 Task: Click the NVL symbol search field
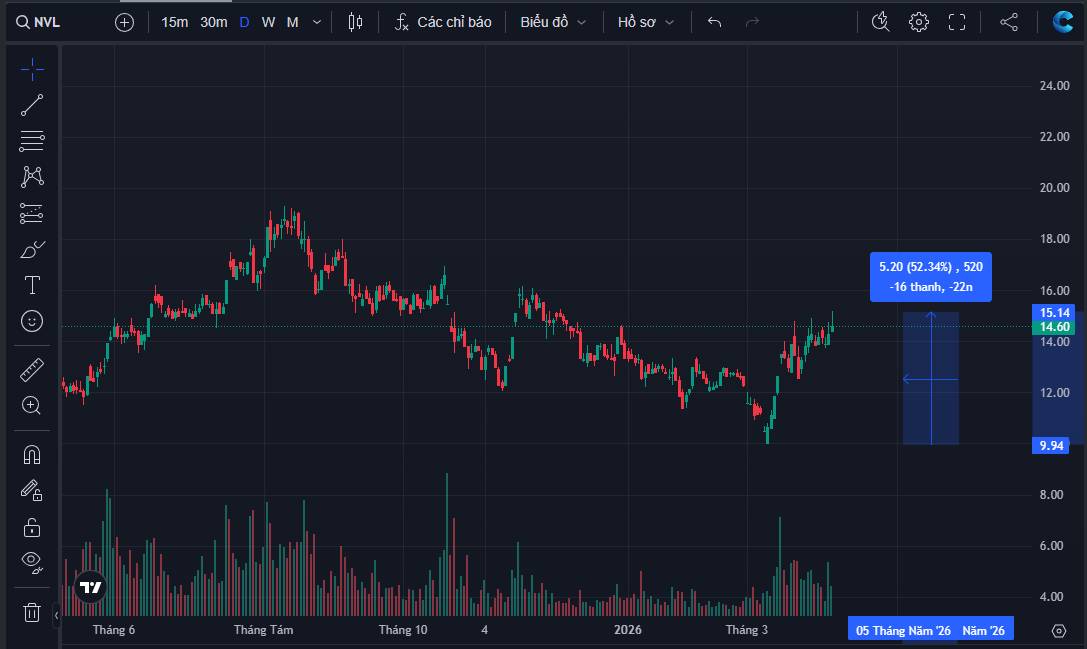pos(50,22)
